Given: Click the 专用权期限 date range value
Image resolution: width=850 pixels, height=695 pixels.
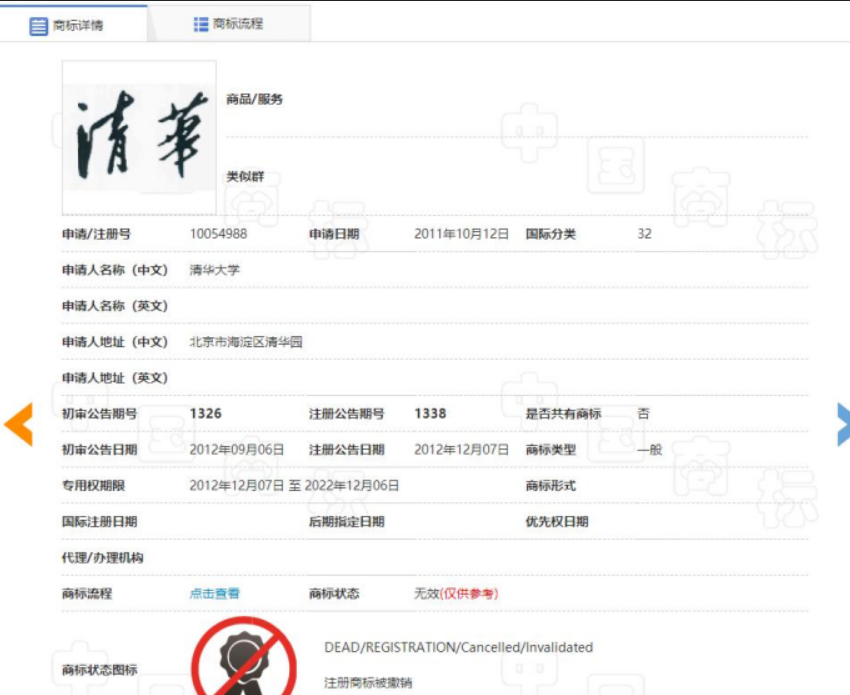Looking at the screenshot, I should point(294,486).
